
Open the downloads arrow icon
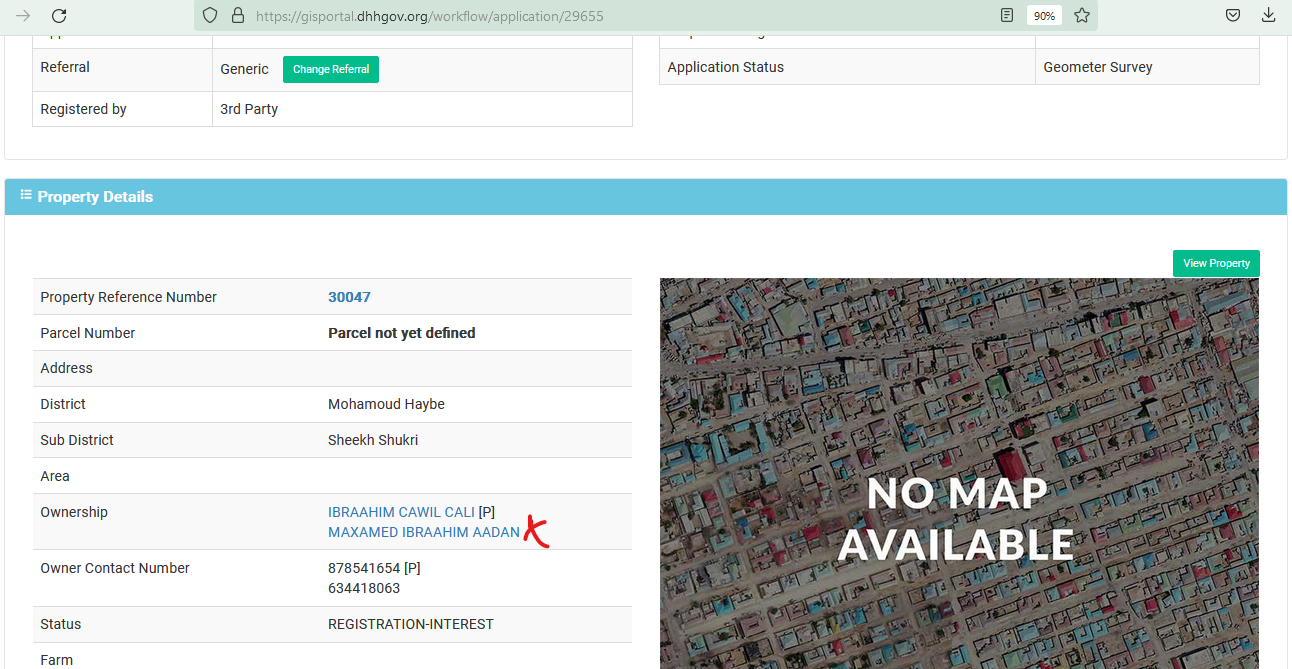pos(1269,16)
